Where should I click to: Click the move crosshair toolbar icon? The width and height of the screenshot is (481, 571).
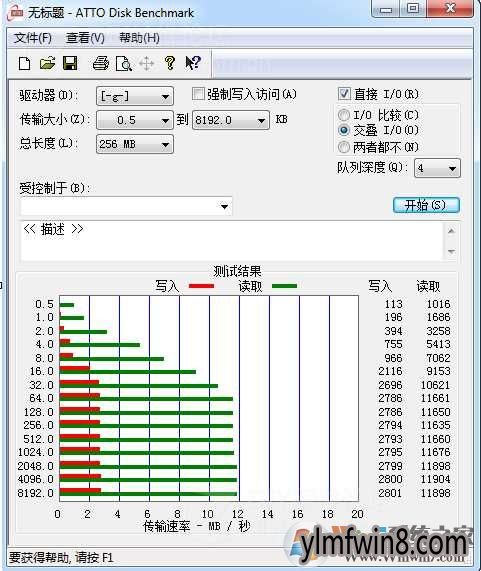point(146,63)
